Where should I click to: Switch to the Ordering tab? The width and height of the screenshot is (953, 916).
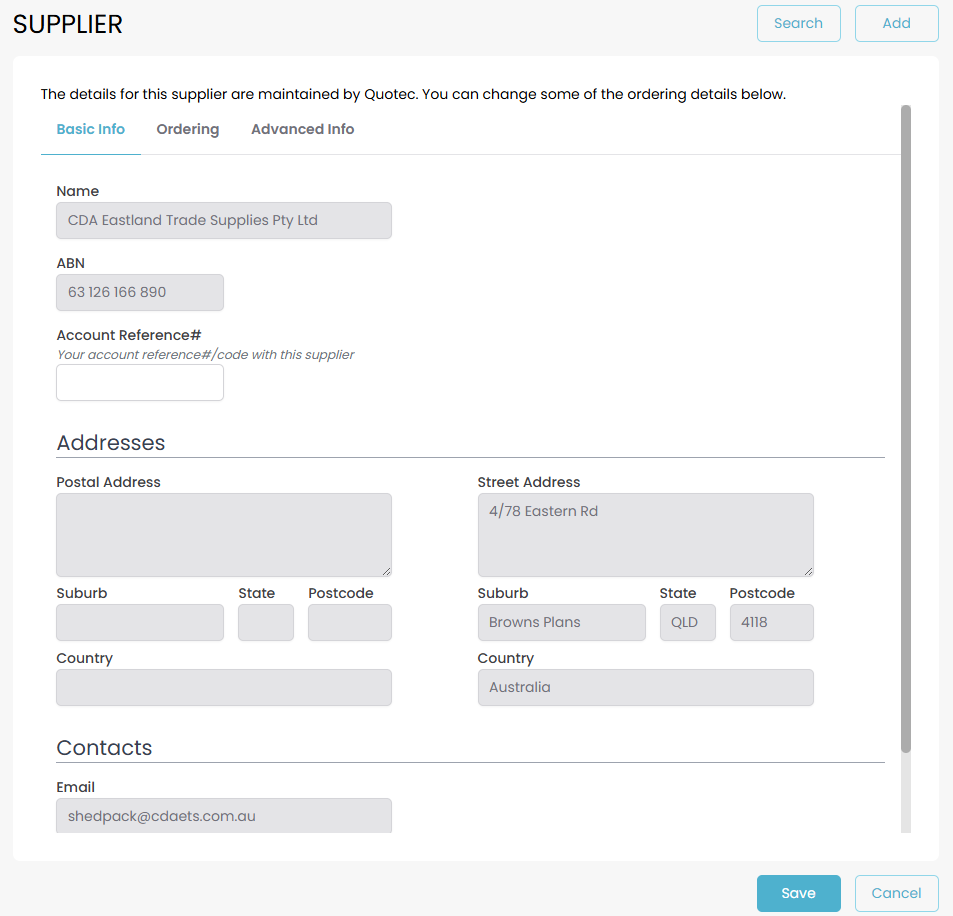coord(188,129)
